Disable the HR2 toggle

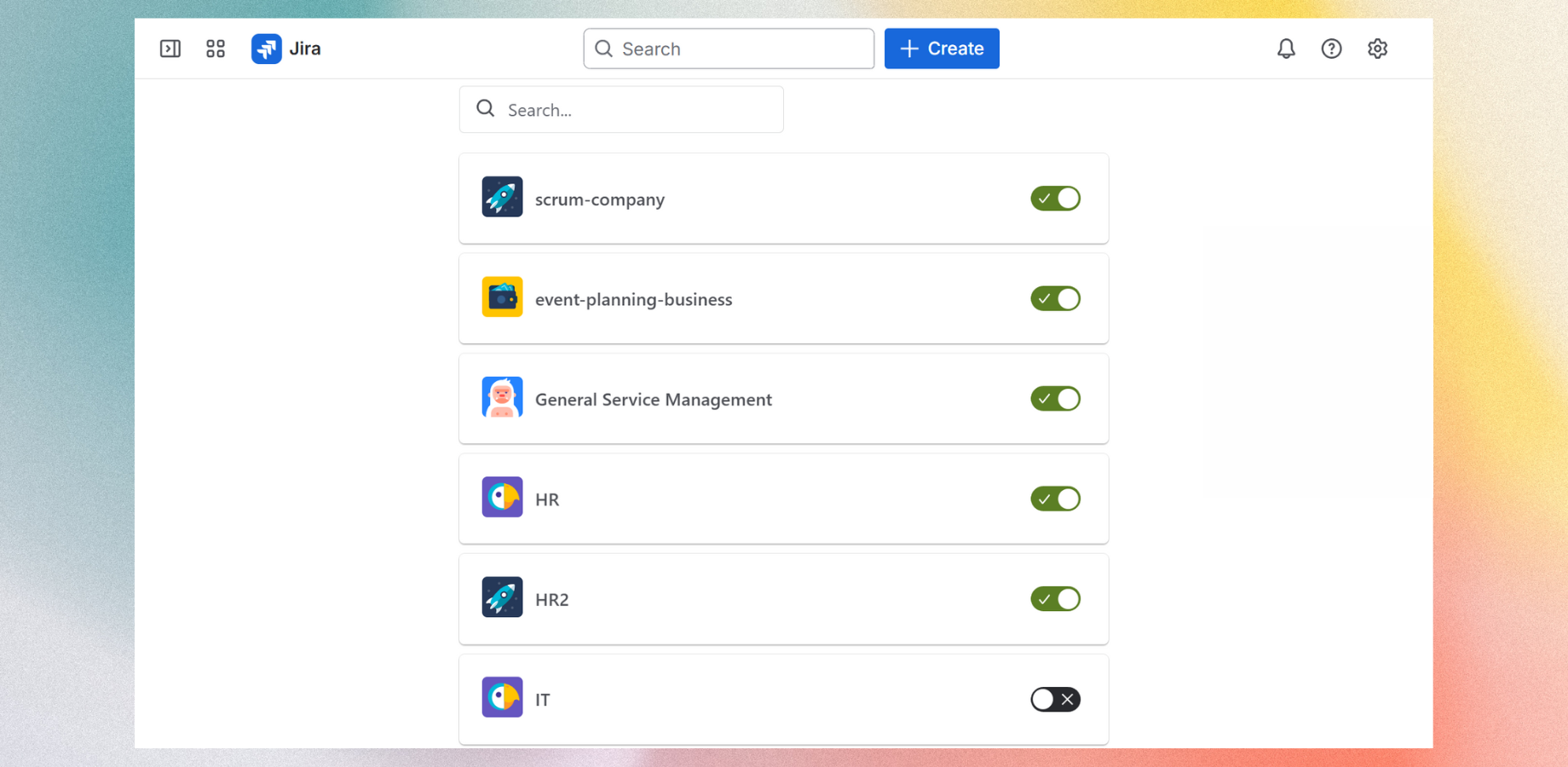tap(1055, 598)
